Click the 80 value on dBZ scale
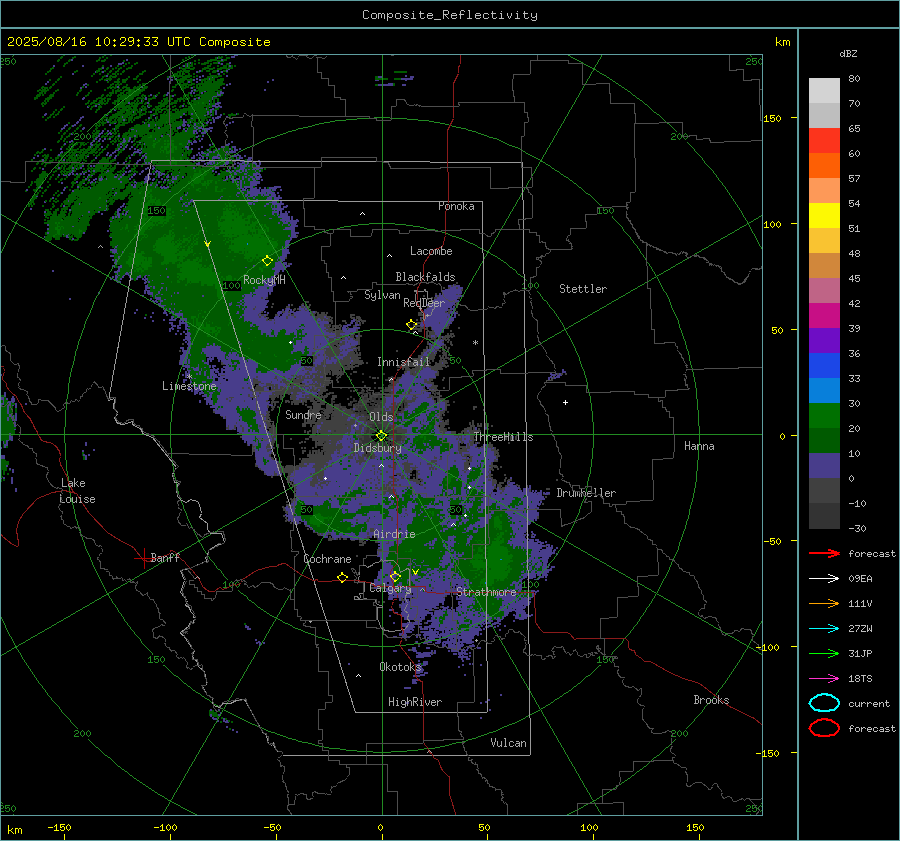The width and height of the screenshot is (900, 841). (854, 79)
